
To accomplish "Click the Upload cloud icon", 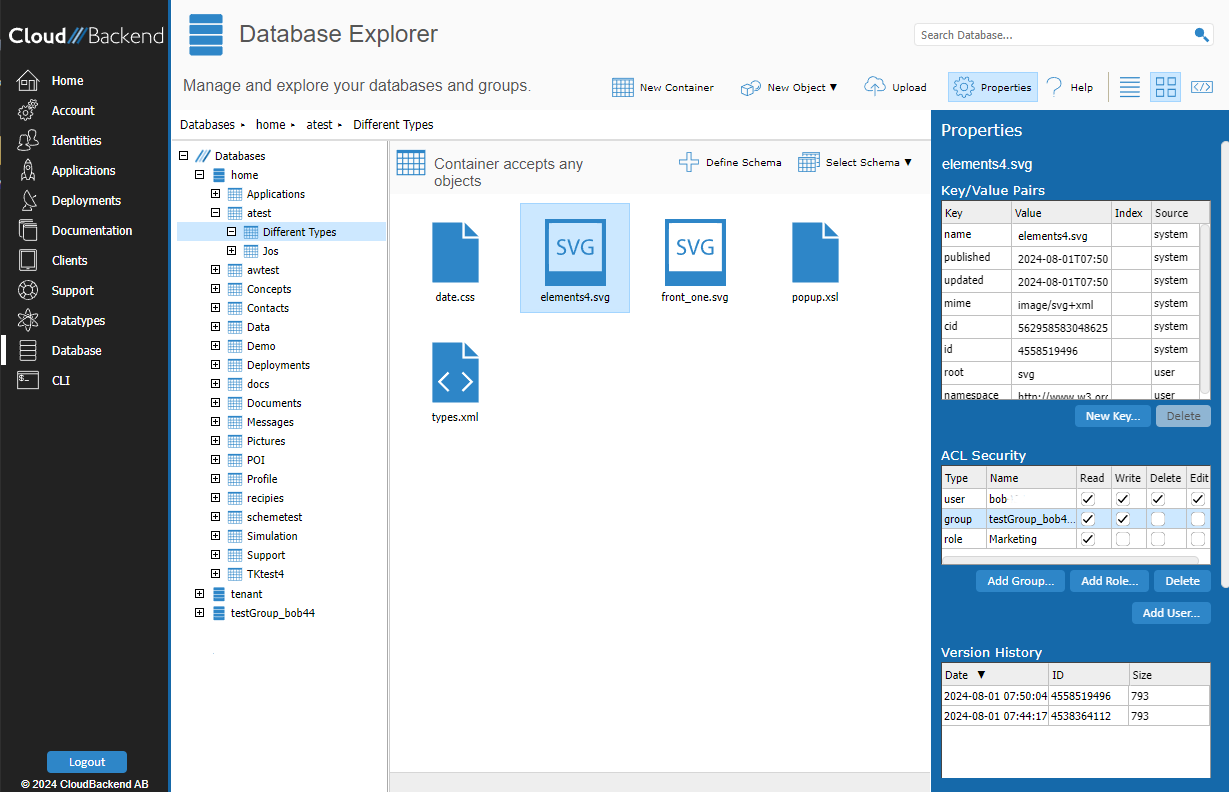I will [875, 87].
